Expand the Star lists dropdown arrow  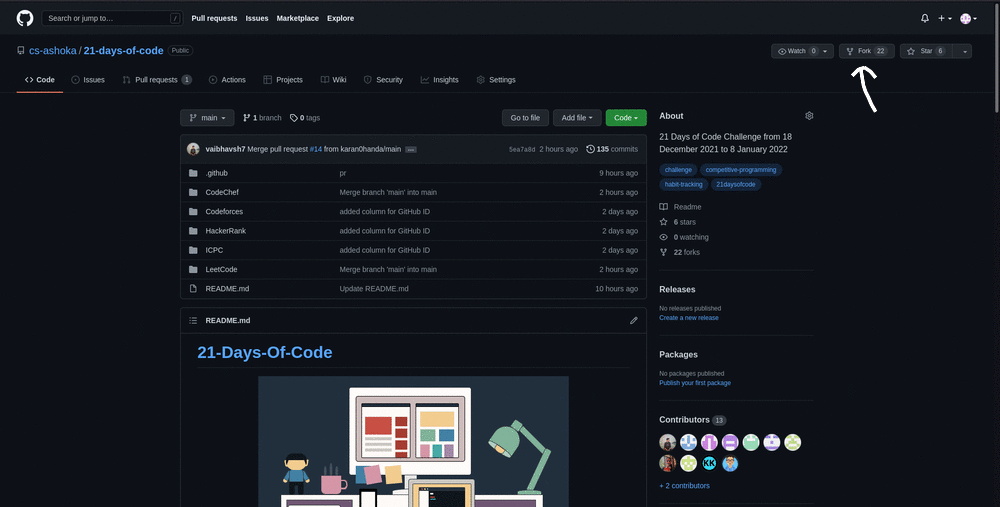coord(963,51)
